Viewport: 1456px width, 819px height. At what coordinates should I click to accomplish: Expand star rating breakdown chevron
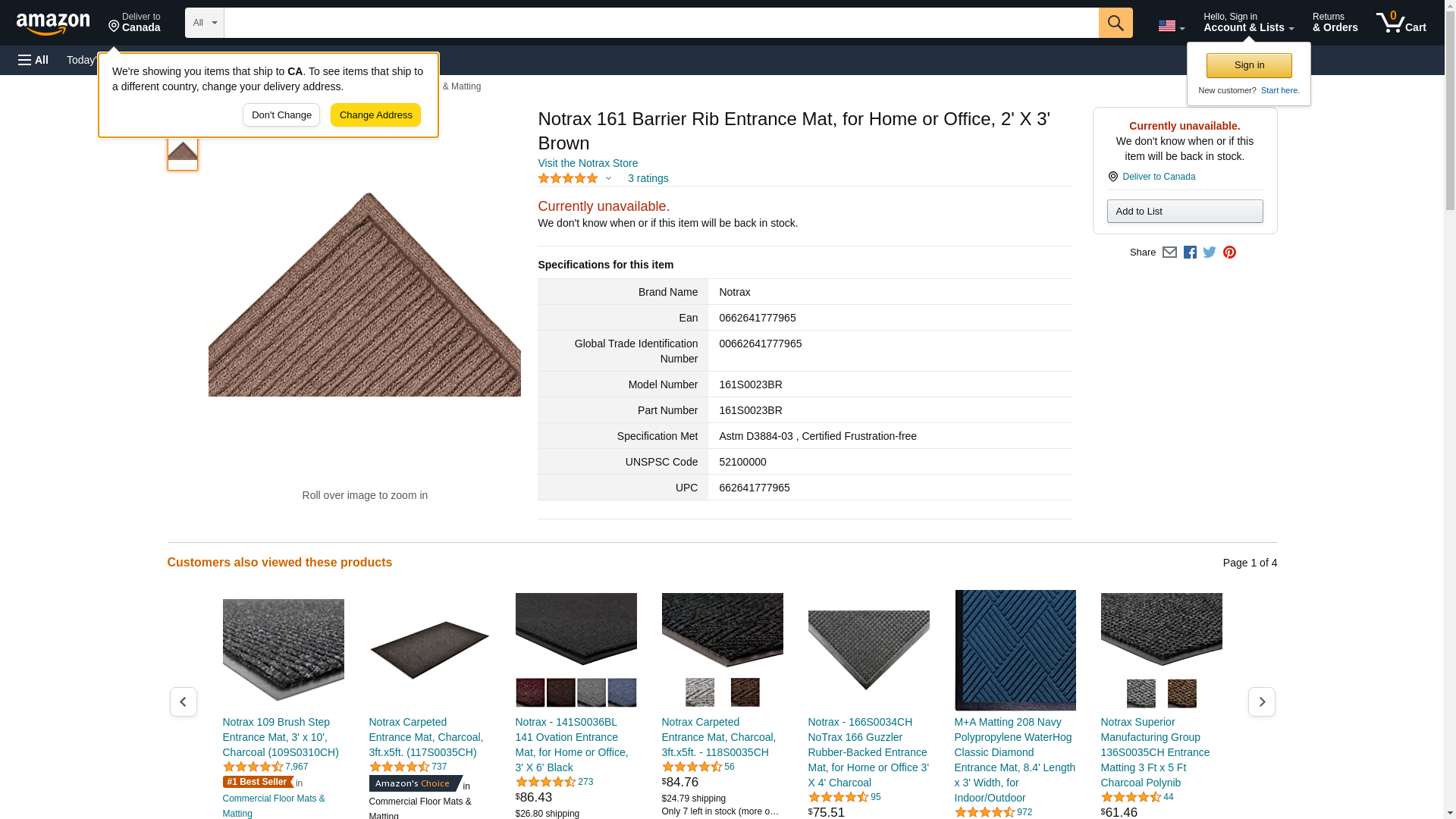click(608, 179)
